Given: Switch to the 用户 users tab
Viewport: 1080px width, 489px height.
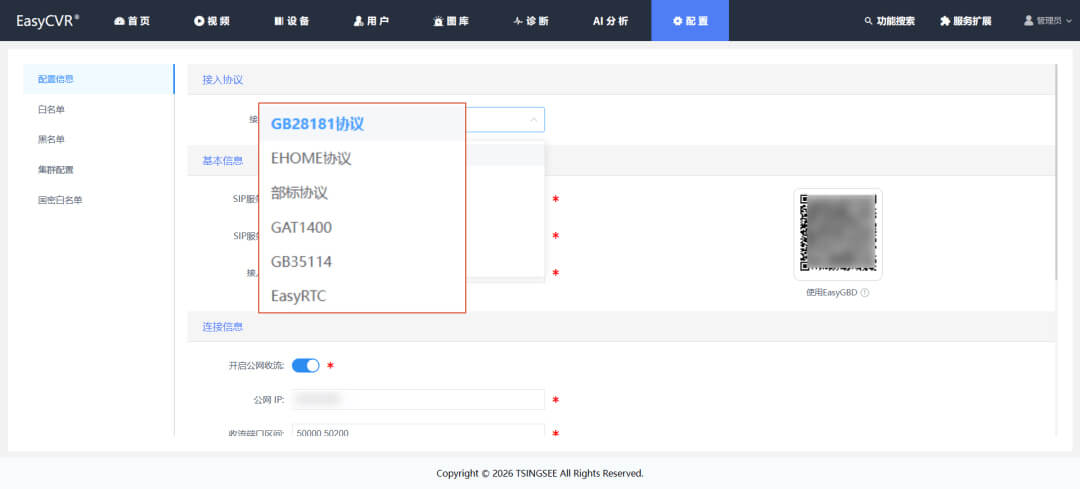Looking at the screenshot, I should click(x=371, y=21).
